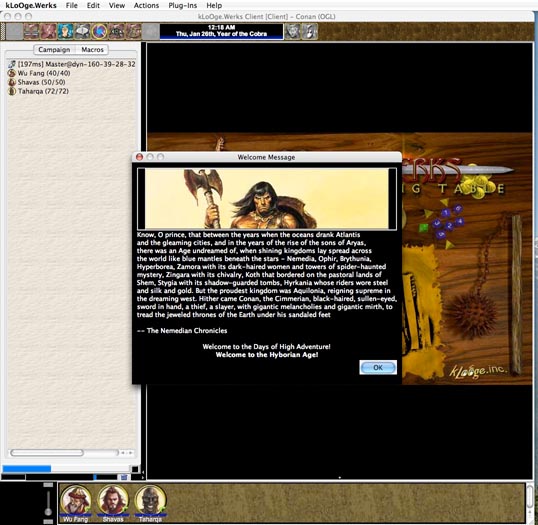
Task: Click the blue-haired figure toolbar icon
Action: point(65,32)
